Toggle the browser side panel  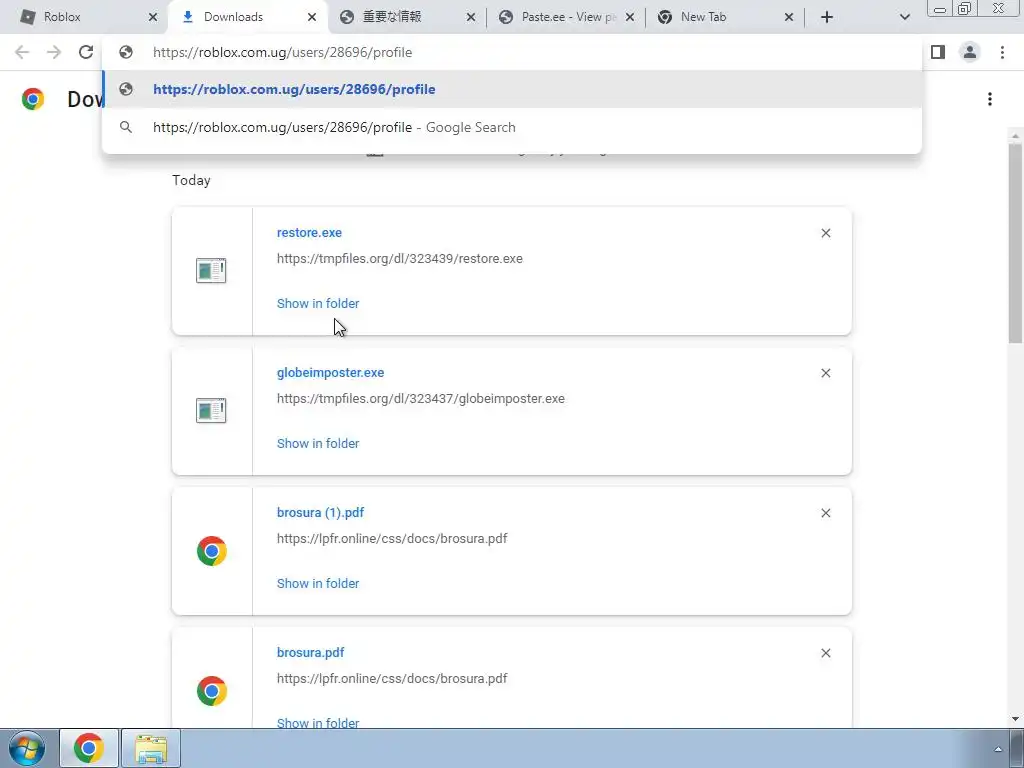(938, 52)
